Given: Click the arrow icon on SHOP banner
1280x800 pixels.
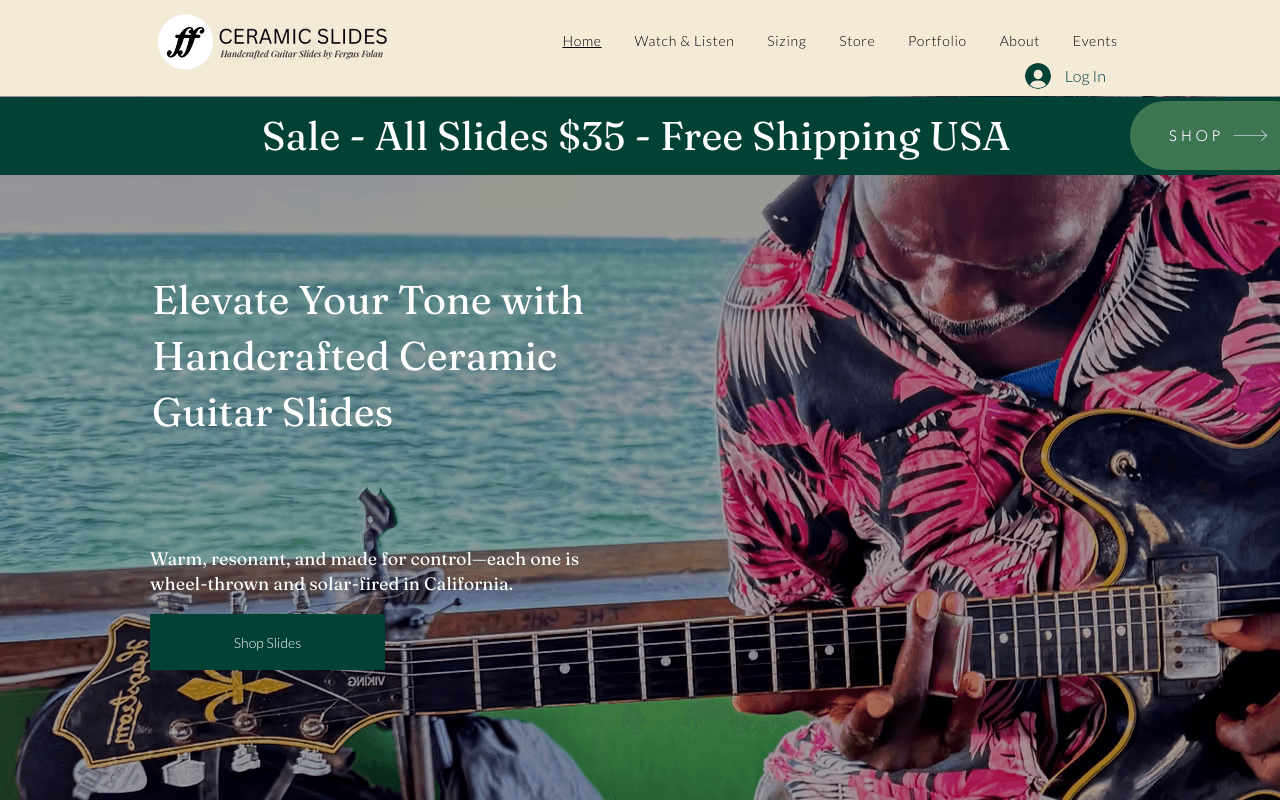Looking at the screenshot, I should [1250, 136].
